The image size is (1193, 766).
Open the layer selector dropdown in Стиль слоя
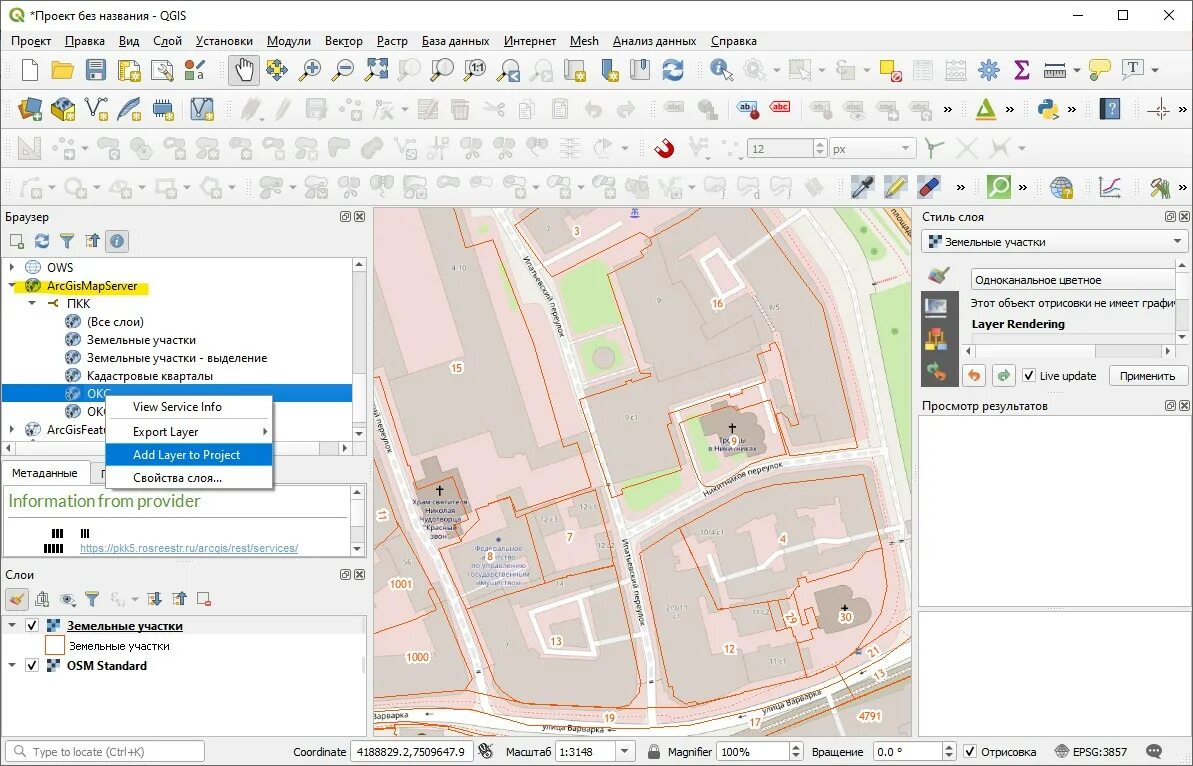coord(1055,242)
